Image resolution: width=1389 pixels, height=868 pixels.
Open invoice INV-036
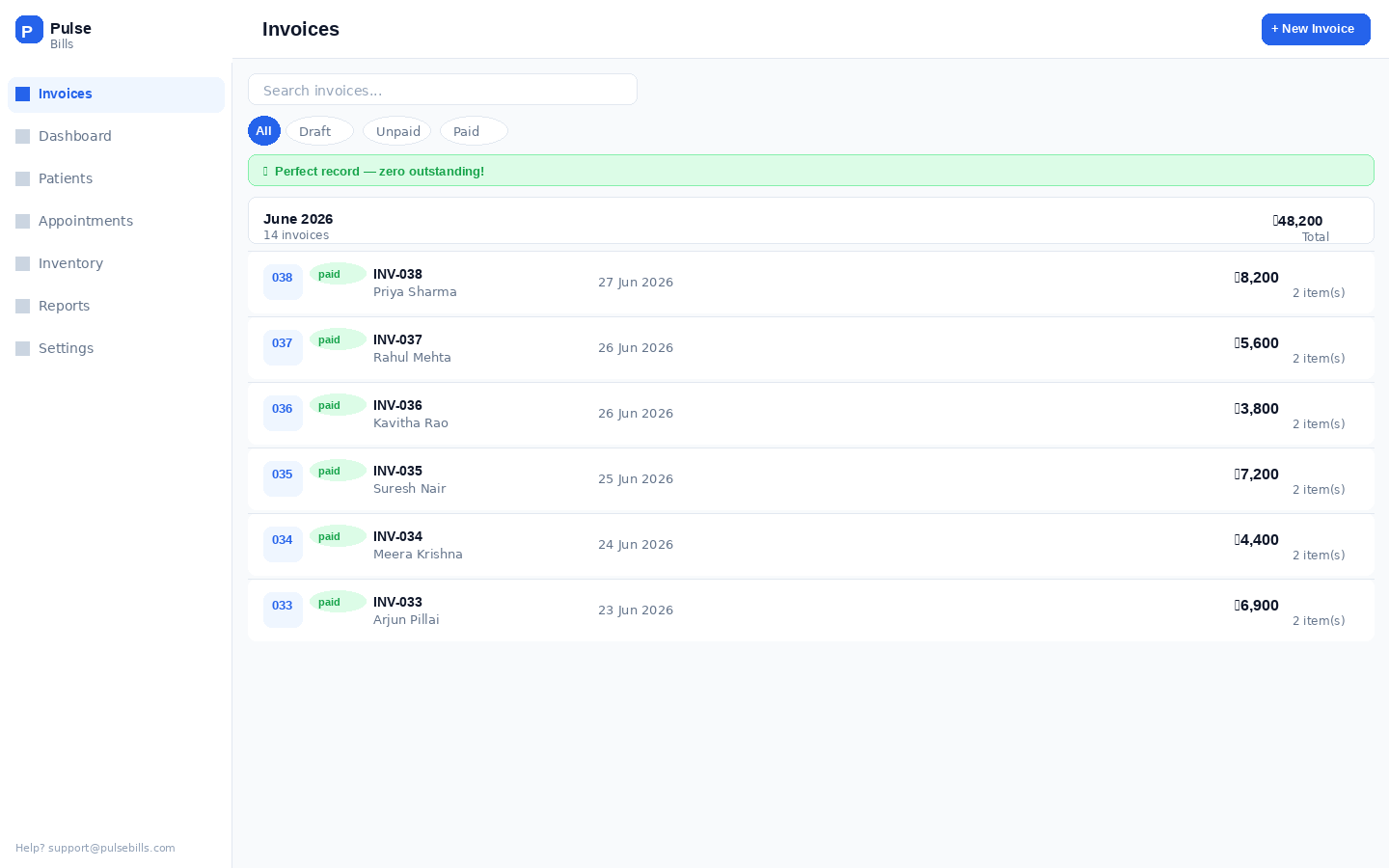click(811, 414)
